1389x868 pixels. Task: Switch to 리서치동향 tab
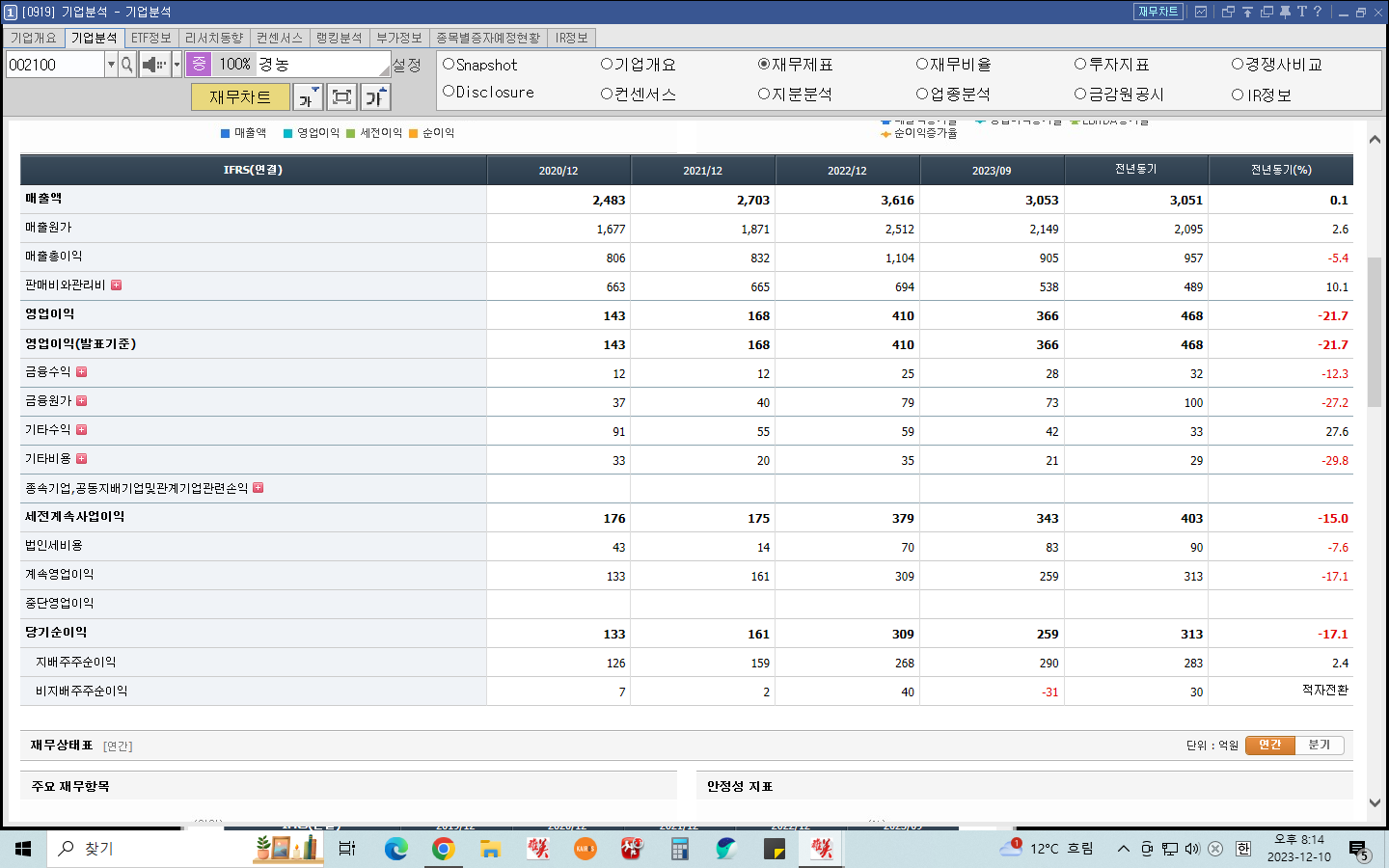[214, 38]
